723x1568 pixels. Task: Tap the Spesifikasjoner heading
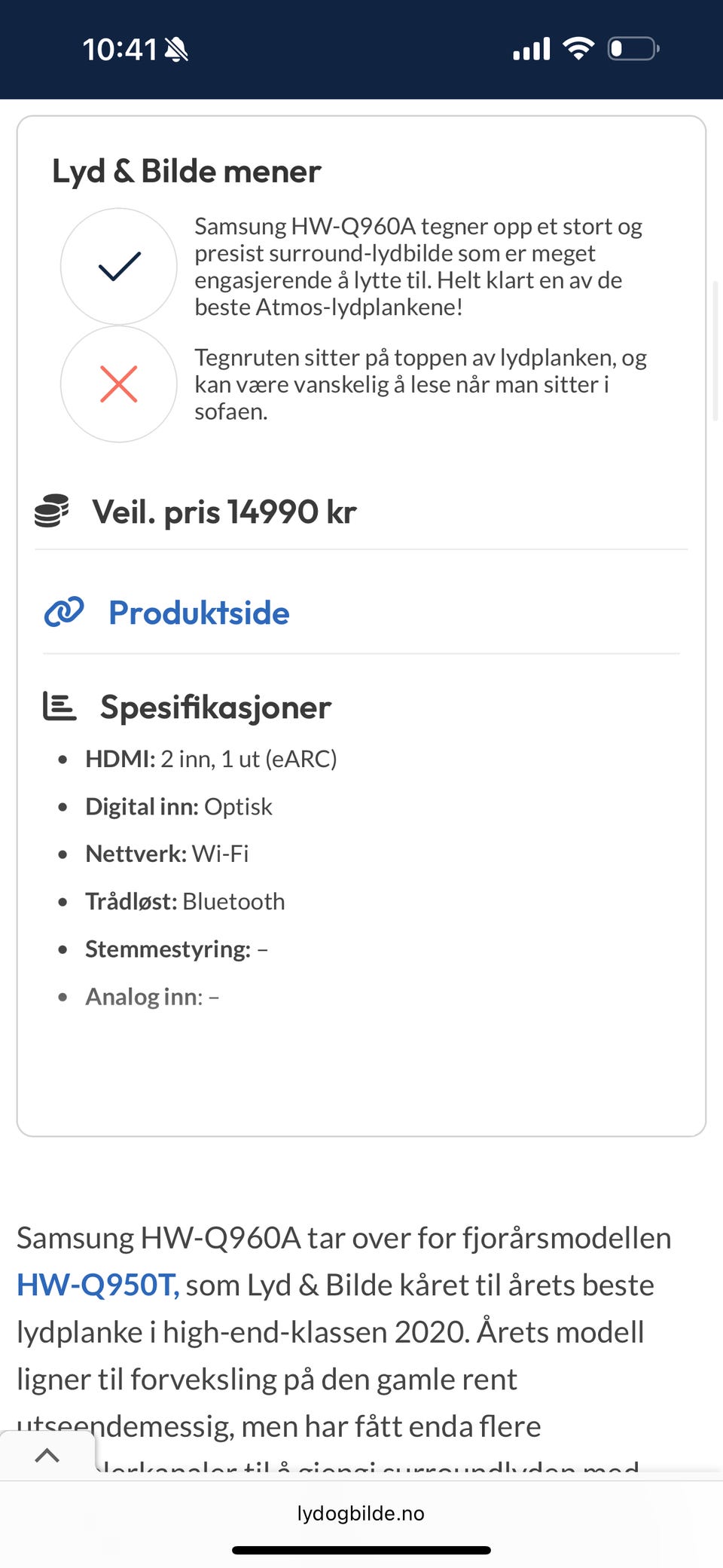click(216, 707)
